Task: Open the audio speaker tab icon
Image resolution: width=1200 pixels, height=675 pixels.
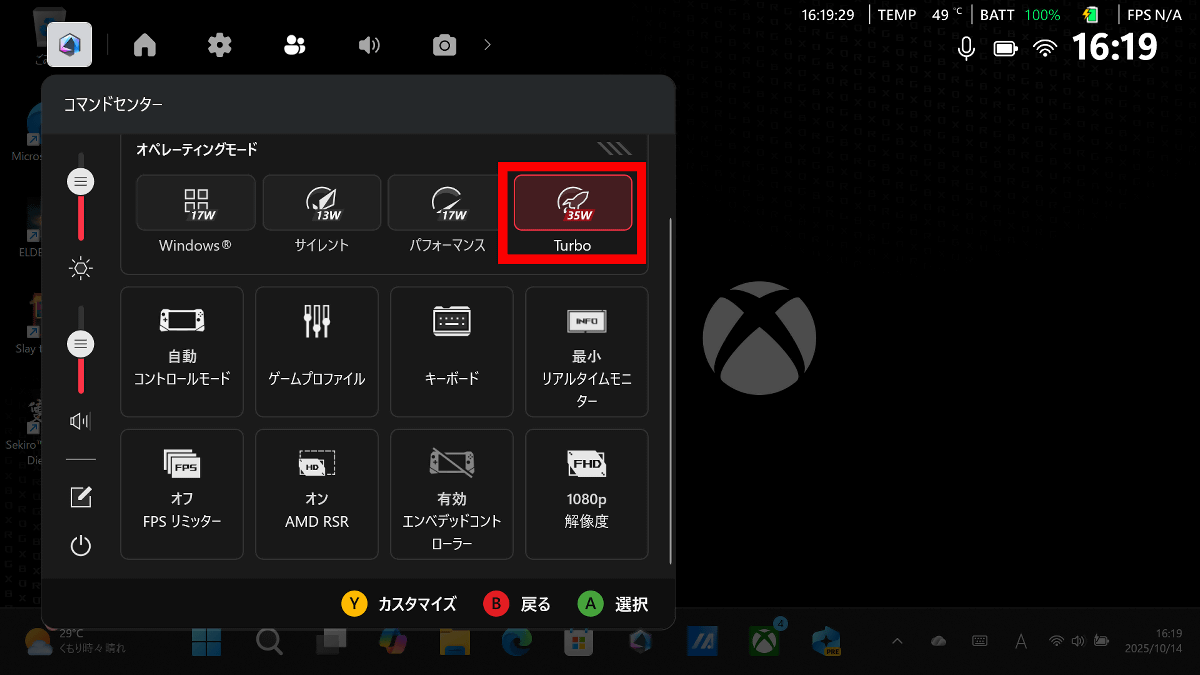Action: click(370, 45)
